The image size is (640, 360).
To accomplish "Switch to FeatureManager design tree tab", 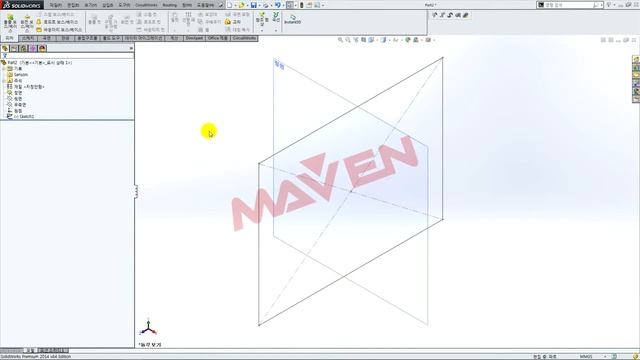I will pyautogui.click(x=5, y=48).
